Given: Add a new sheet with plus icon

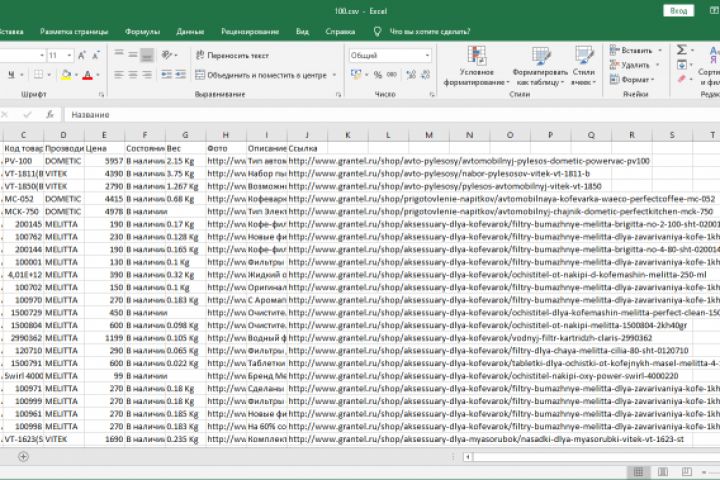Looking at the screenshot, I should pyautogui.click(x=23, y=456).
